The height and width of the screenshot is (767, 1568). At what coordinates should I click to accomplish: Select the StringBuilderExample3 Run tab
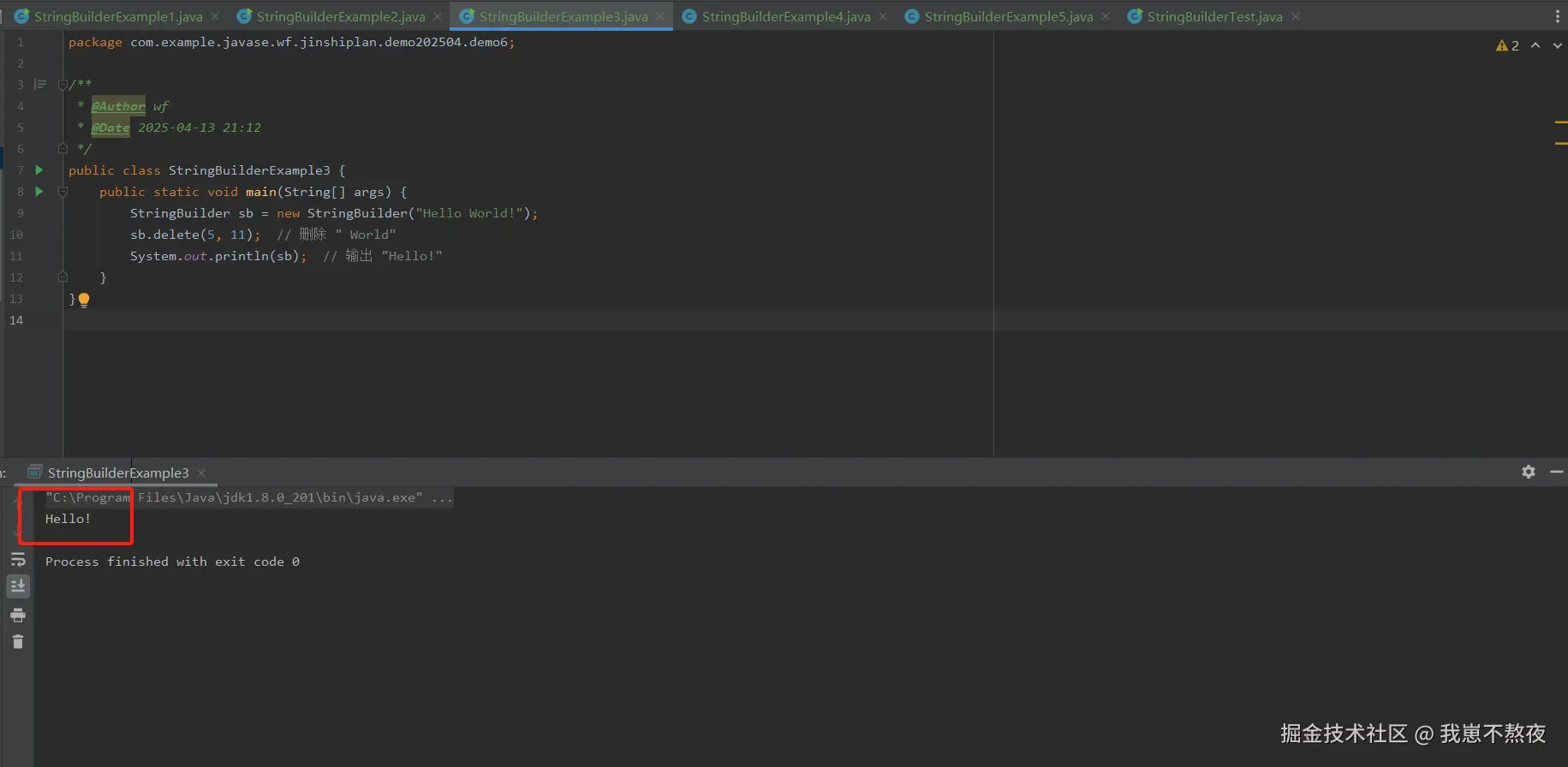117,473
